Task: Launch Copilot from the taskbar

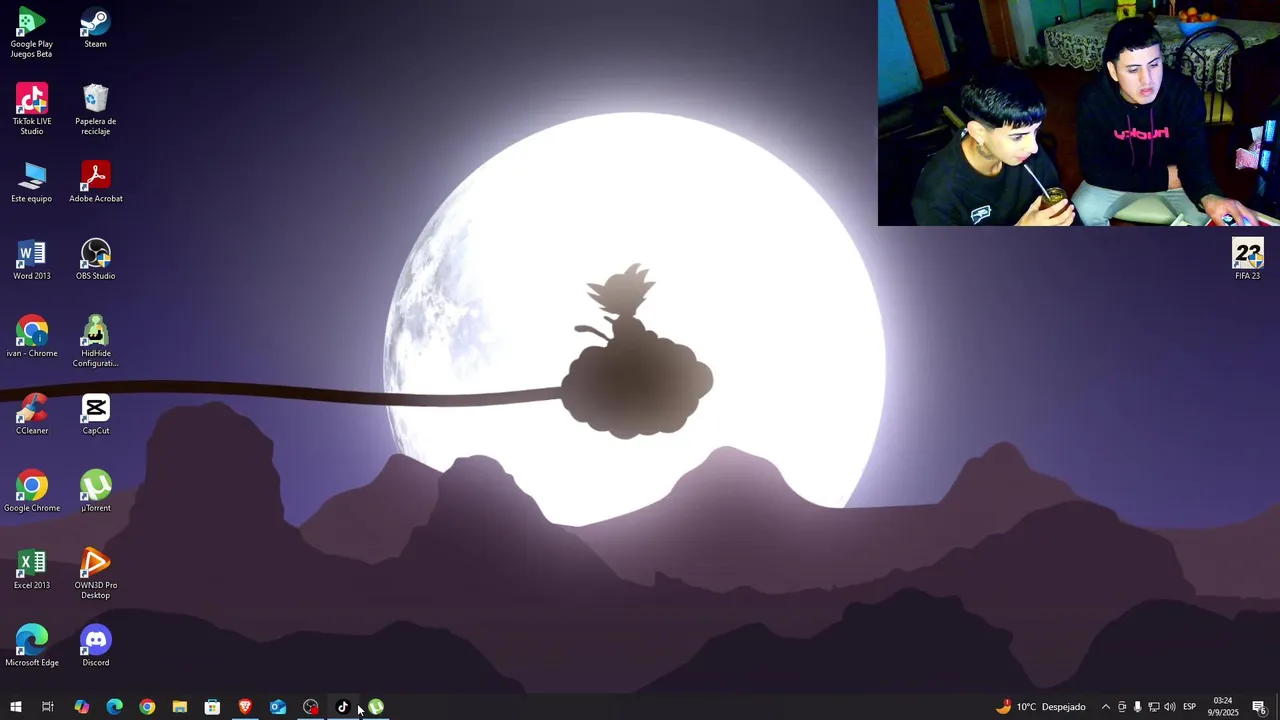Action: point(82,707)
